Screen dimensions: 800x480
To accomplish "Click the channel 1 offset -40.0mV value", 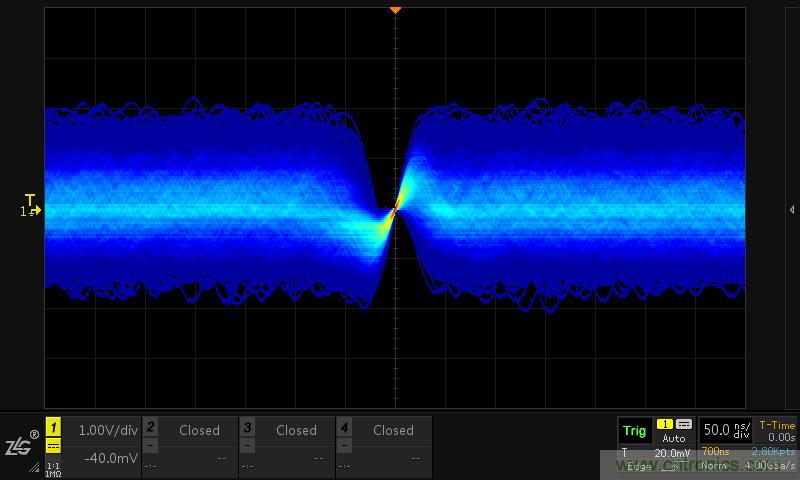I will 107,457.
